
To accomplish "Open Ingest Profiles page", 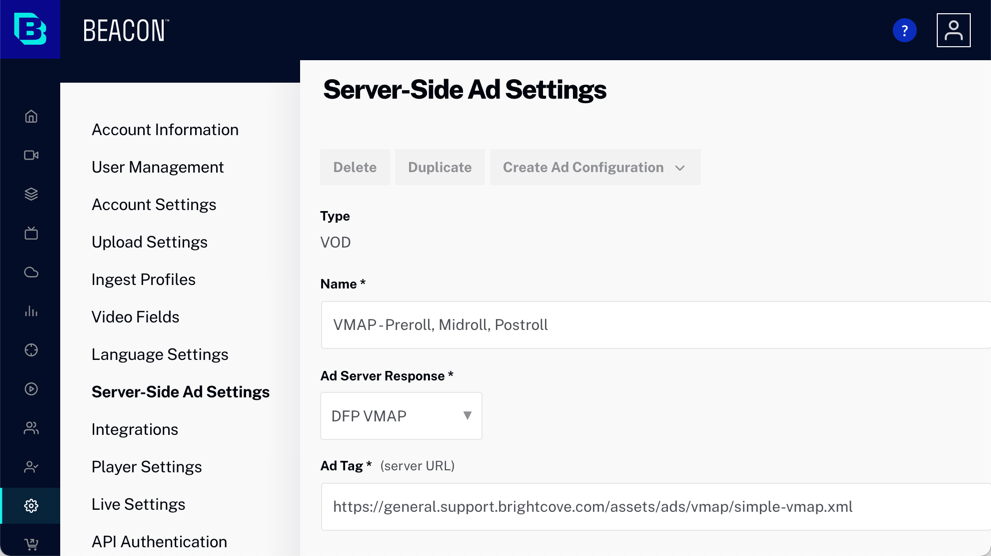I will (143, 279).
